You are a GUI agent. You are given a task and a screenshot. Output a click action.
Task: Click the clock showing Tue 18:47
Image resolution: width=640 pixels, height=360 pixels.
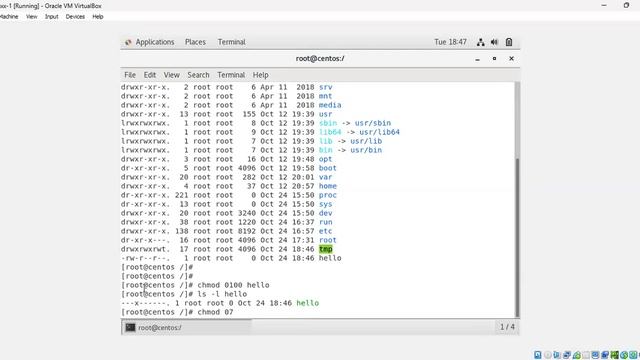click(x=450, y=42)
